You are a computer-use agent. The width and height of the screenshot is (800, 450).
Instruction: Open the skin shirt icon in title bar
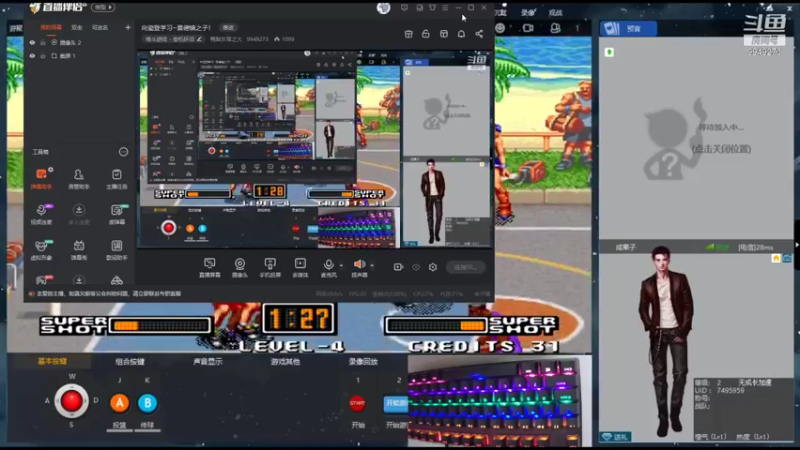tap(432, 8)
